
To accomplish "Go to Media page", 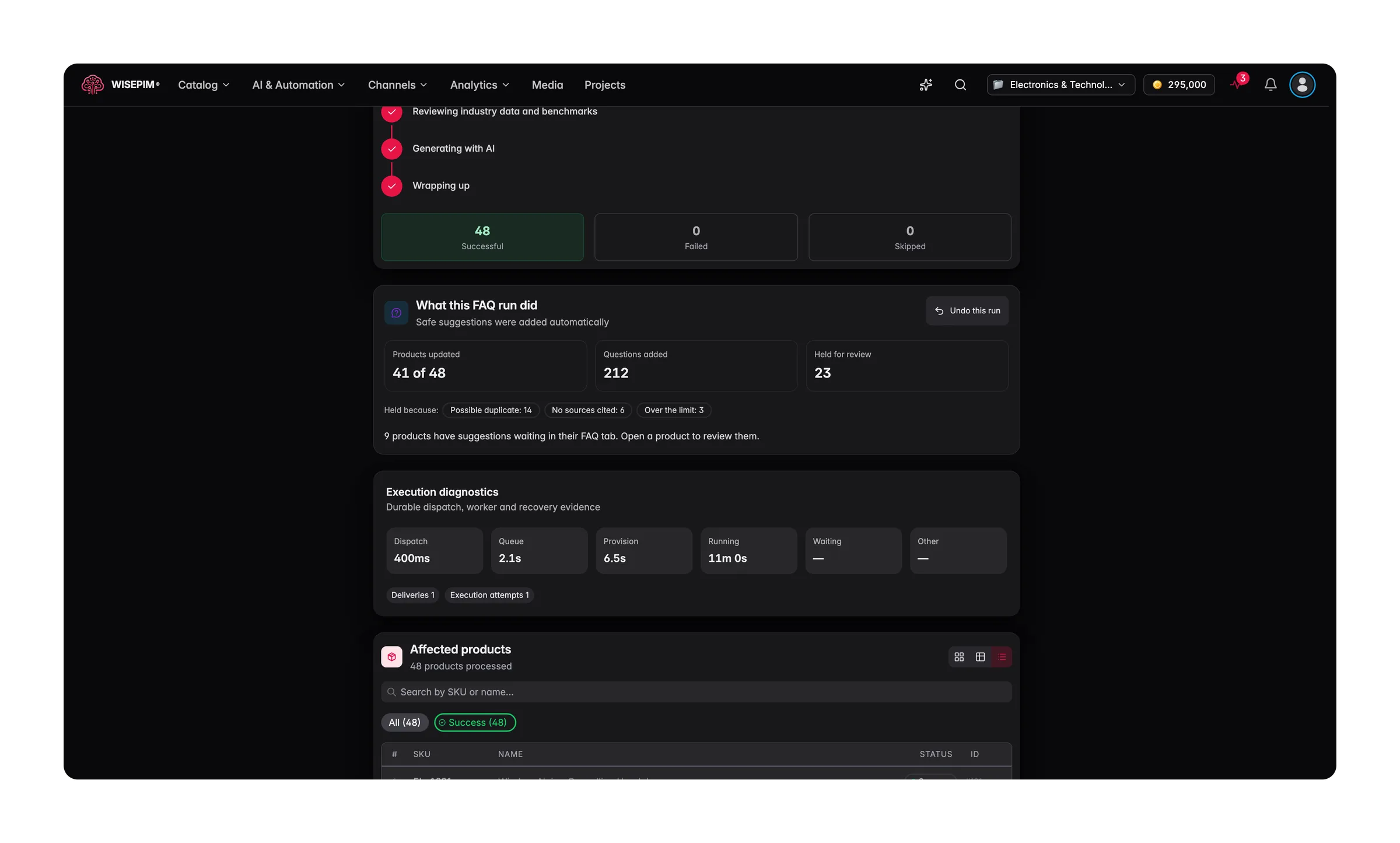I will pyautogui.click(x=547, y=85).
